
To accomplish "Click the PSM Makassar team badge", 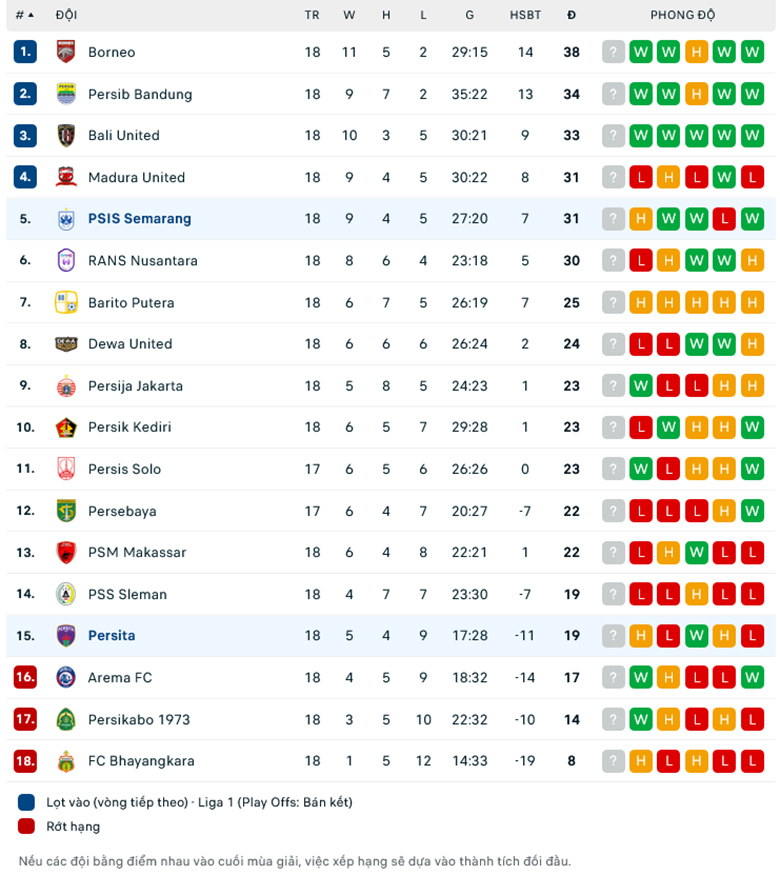I will point(63,552).
